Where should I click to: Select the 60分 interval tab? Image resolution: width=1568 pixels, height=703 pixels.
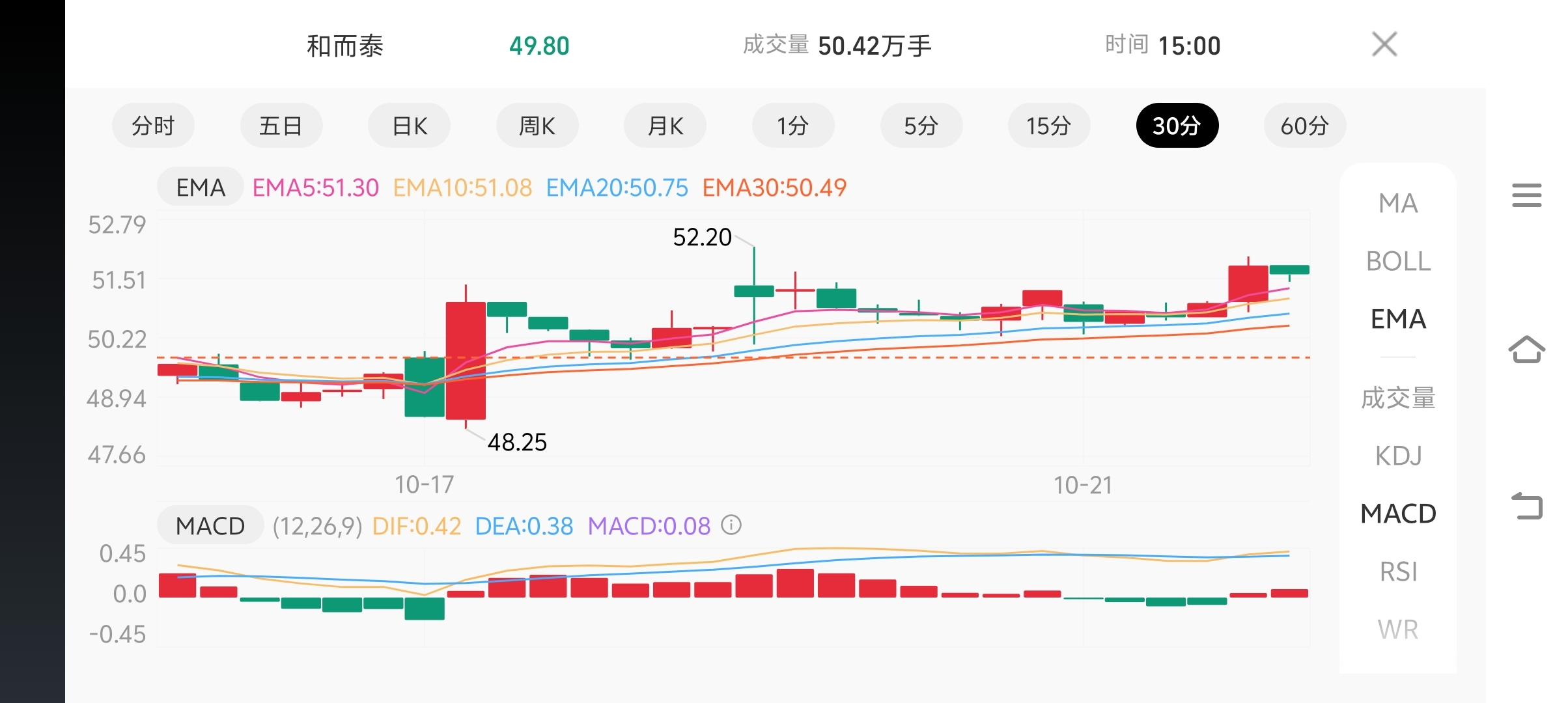pos(1304,125)
